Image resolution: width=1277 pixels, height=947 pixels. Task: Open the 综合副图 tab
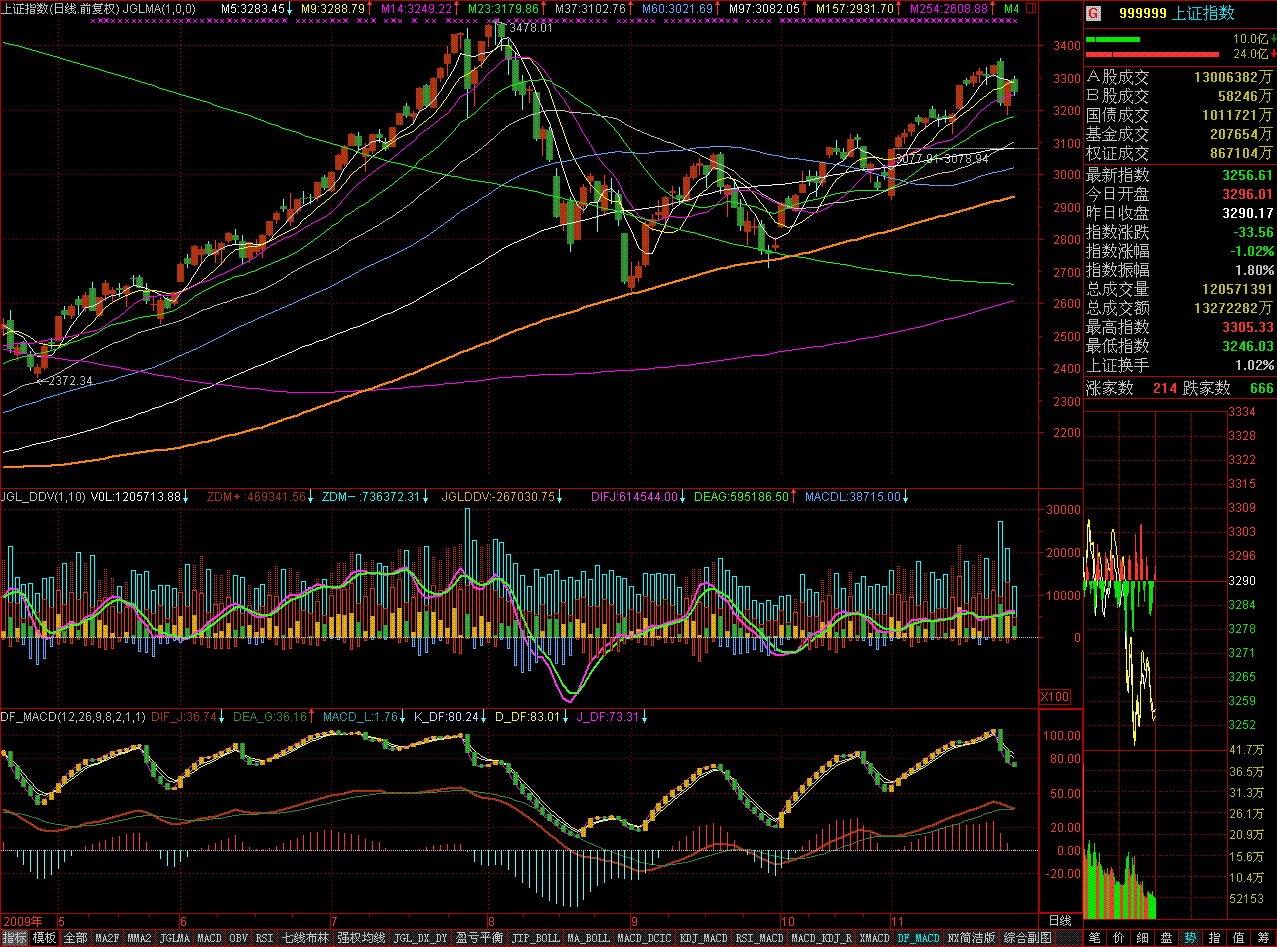tap(1027, 938)
